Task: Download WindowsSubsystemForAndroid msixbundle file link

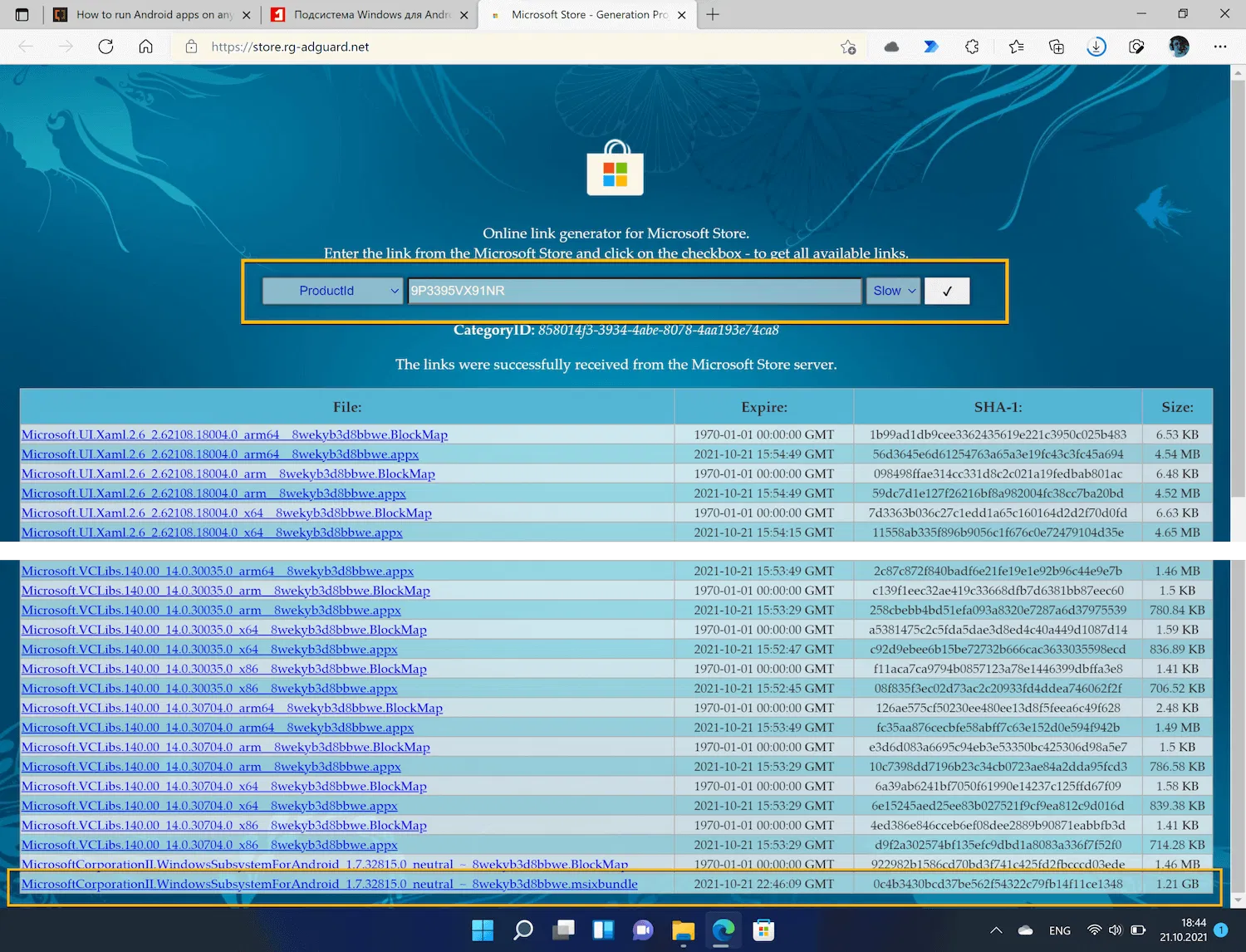Action: coord(330,884)
